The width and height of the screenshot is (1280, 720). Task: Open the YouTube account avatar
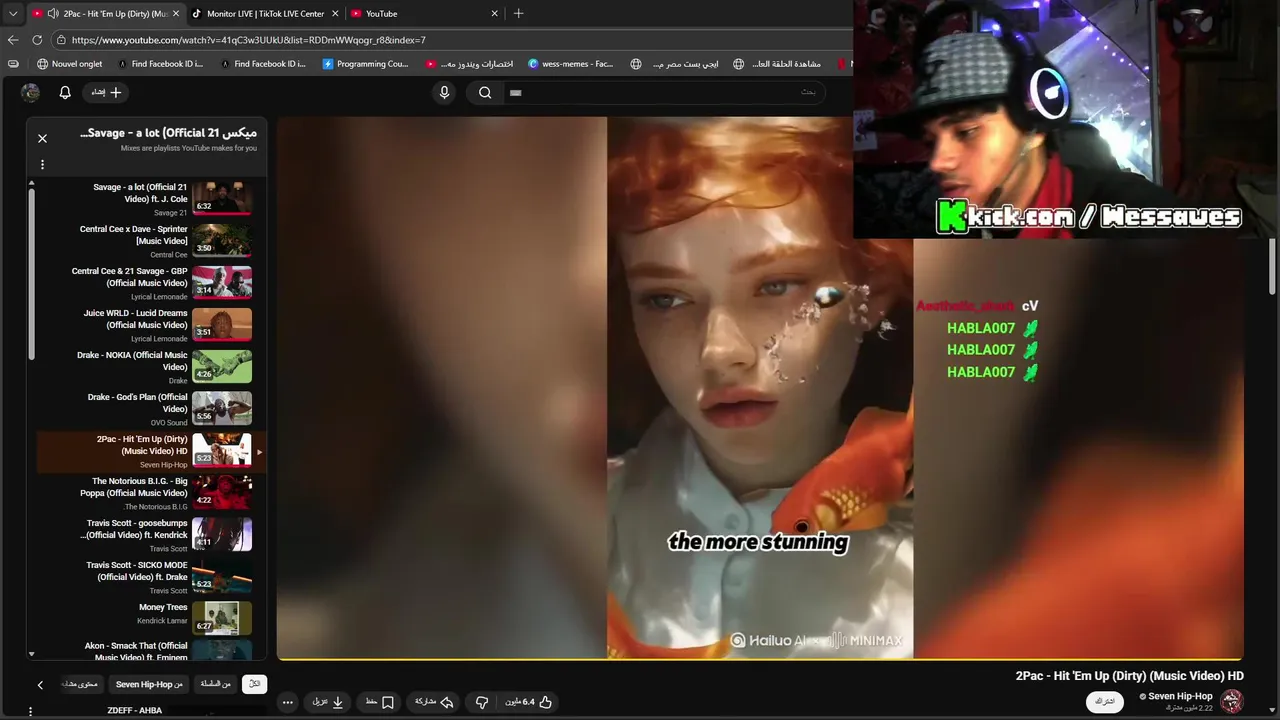31,92
